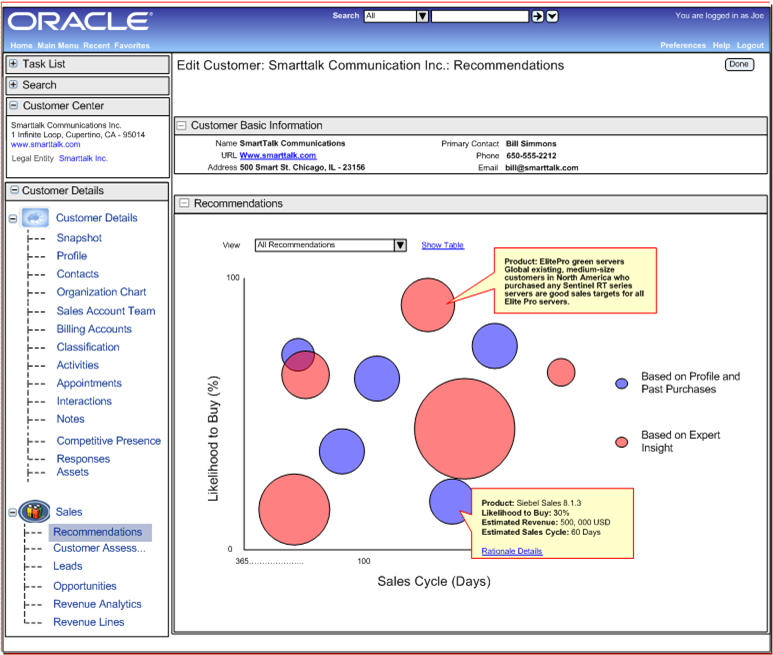773x655 pixels.
Task: Click the Sales gift boxes icon
Action: [34, 512]
